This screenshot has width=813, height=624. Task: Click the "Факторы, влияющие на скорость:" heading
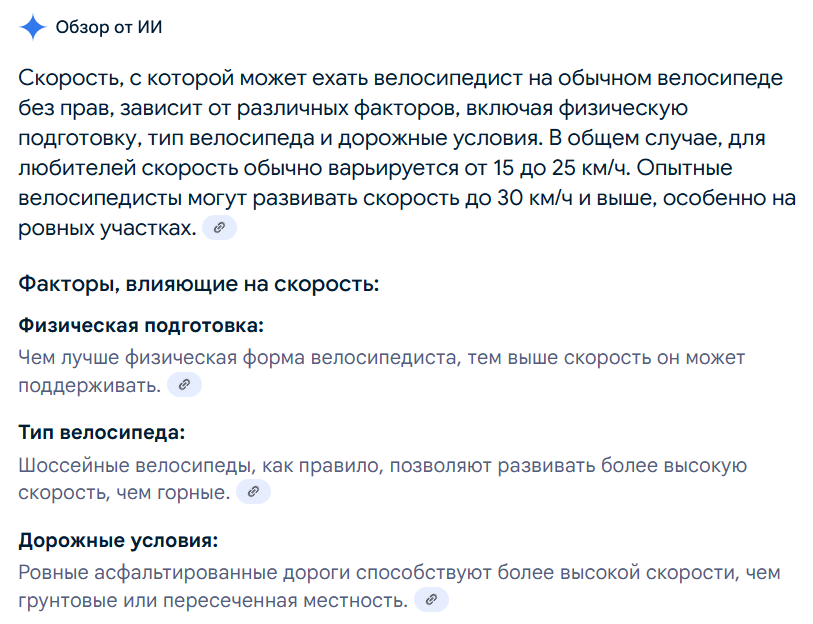(199, 283)
